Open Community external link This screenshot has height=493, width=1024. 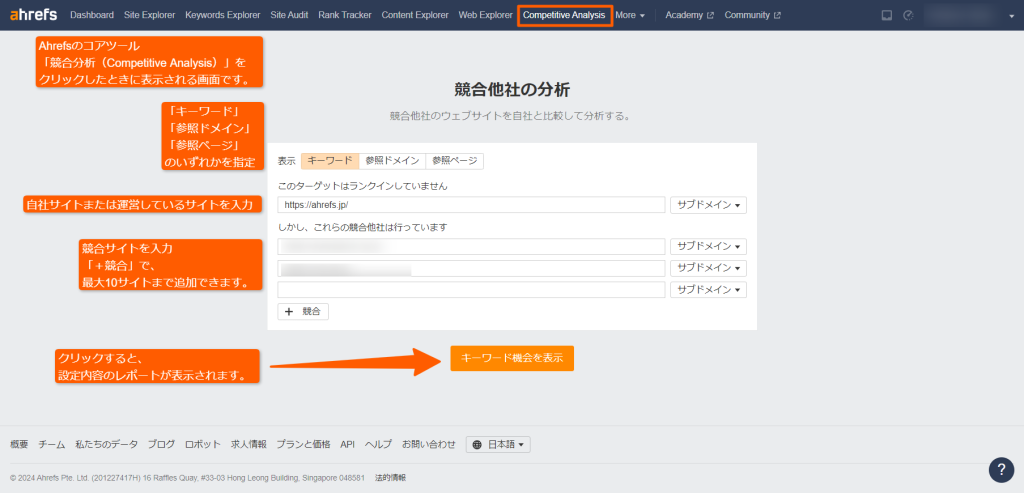pos(752,15)
